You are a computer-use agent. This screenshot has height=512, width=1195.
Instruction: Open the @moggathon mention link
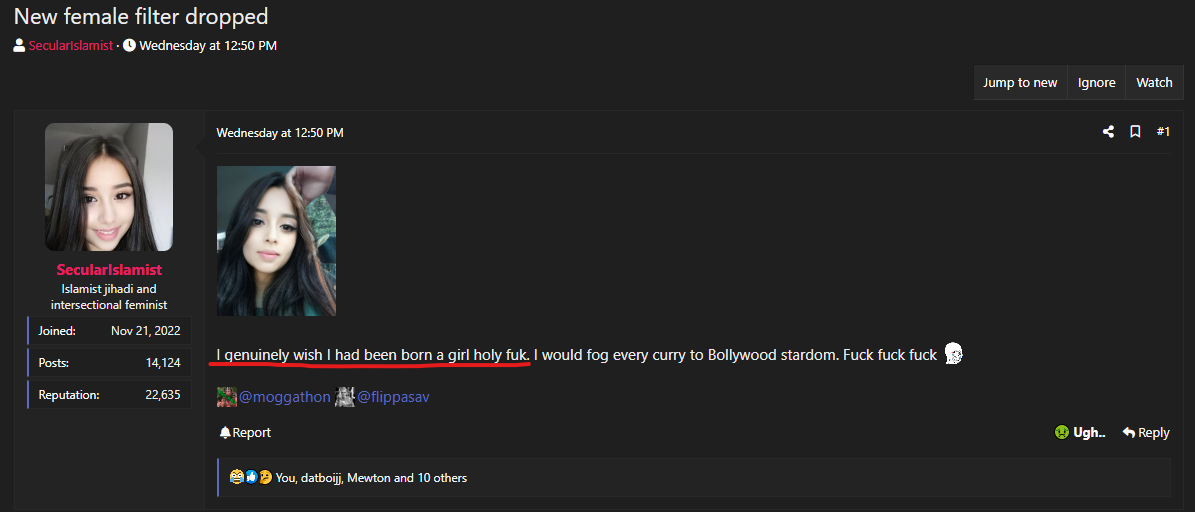[x=284, y=397]
